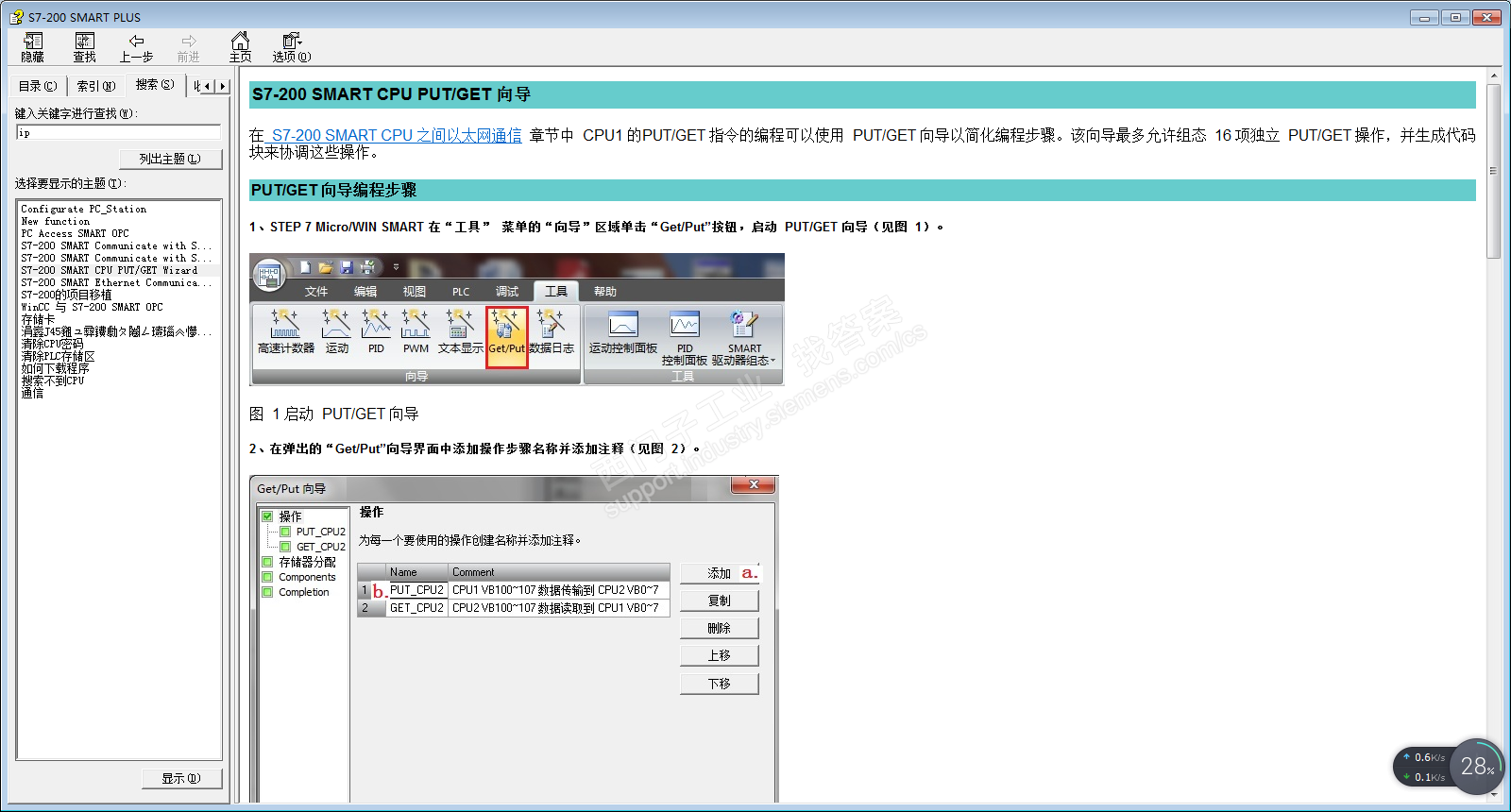Click the round application button in ribbon image
The image size is (1511, 812).
(x=269, y=275)
